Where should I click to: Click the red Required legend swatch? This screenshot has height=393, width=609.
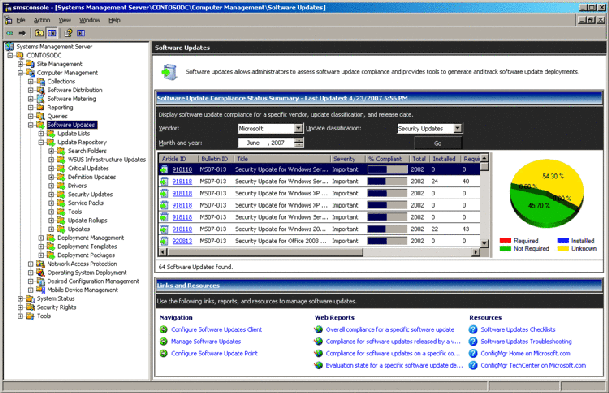coord(505,241)
